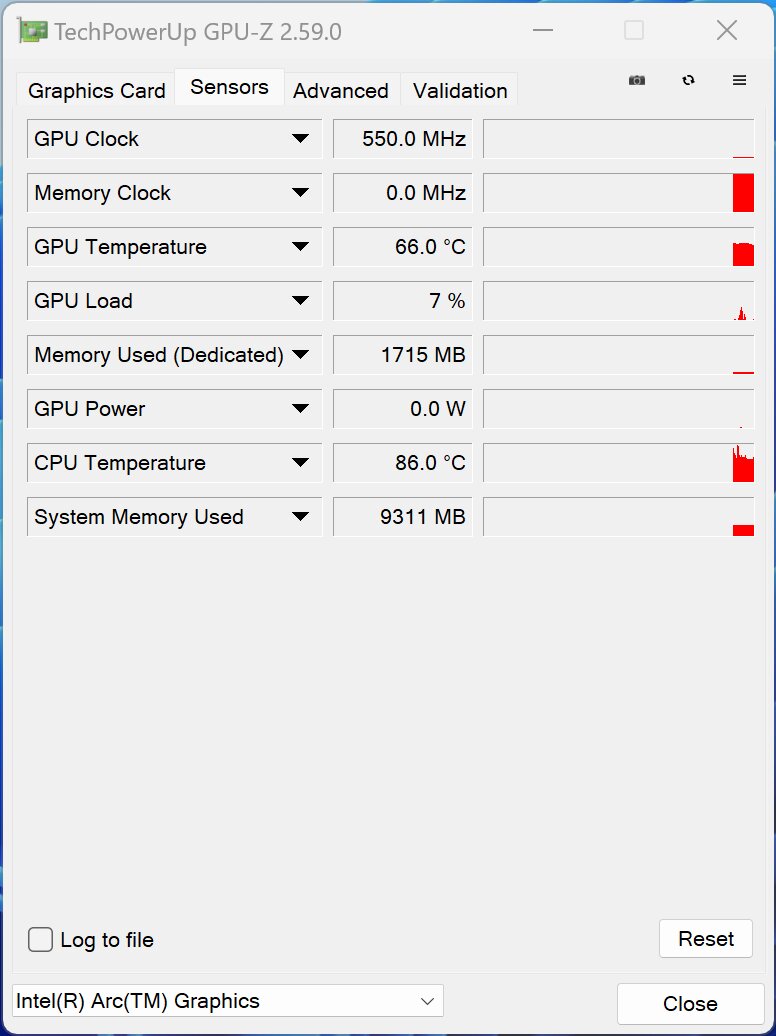
Task: Click the Reset button
Action: click(x=706, y=938)
